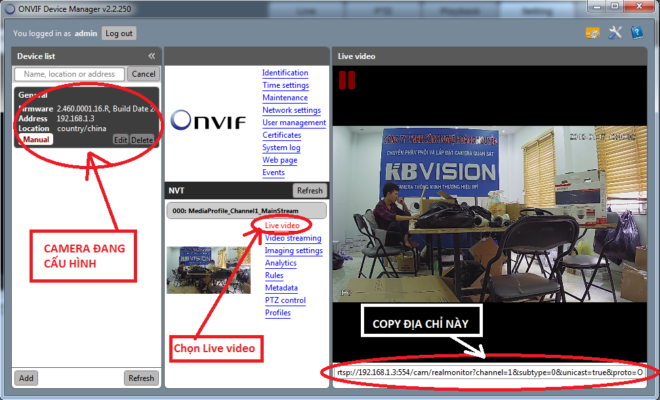Viewport: 660px width, 400px height.
Task: Open Time settings
Action: 285,85
